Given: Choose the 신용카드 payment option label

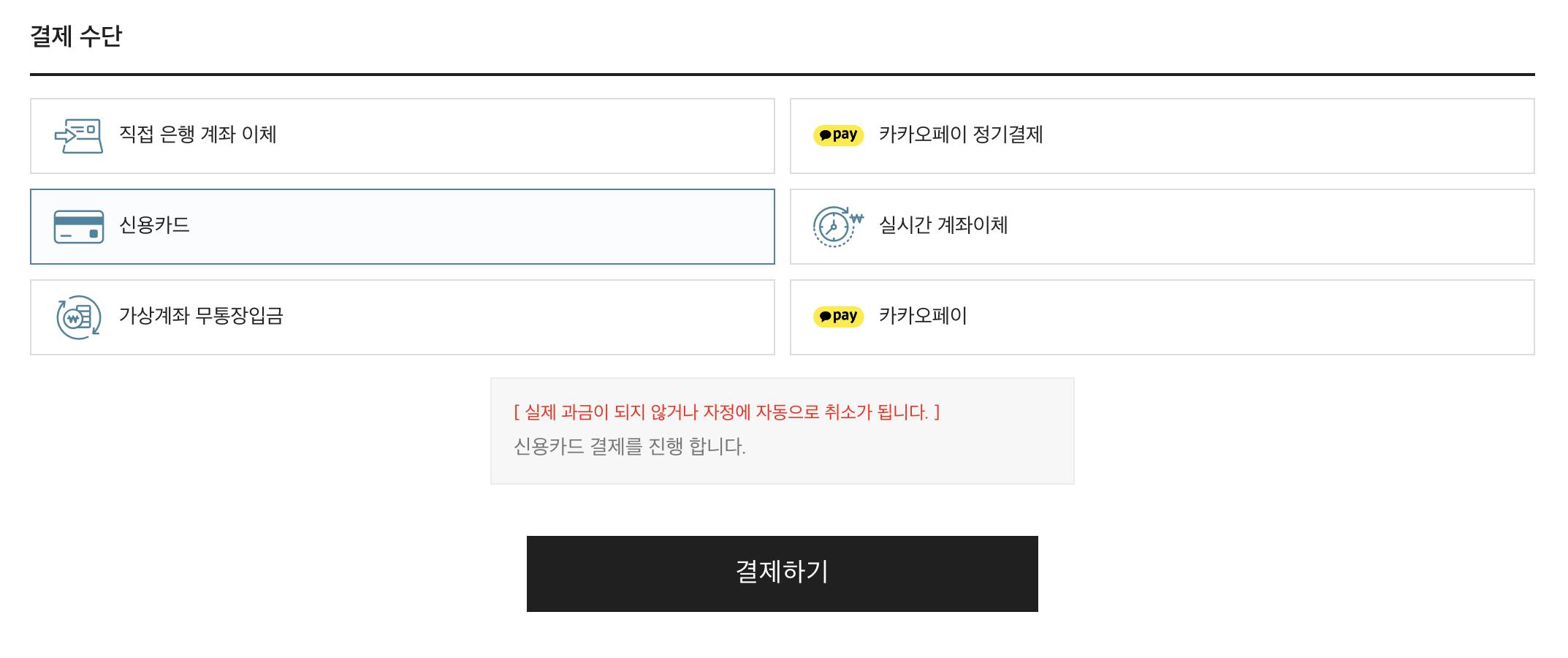Looking at the screenshot, I should [x=154, y=226].
